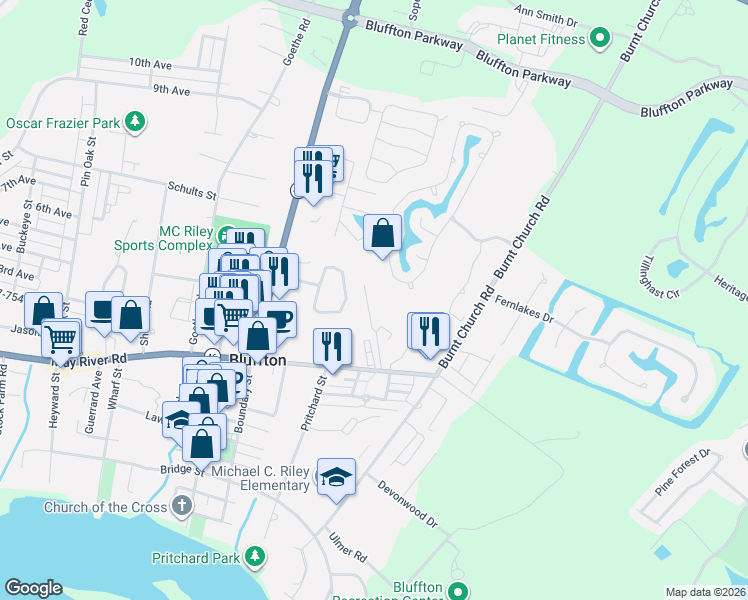
Task: Select the Pritchard Park tree marker
Action: (255, 557)
